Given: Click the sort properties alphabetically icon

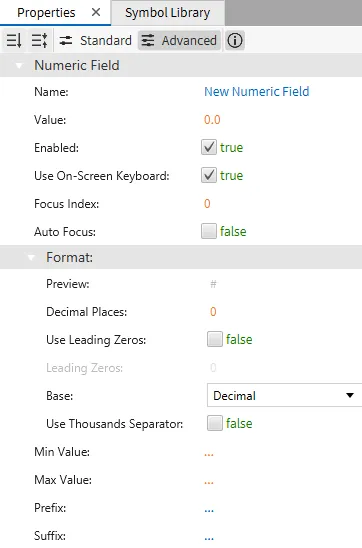Looking at the screenshot, I should tap(14, 41).
